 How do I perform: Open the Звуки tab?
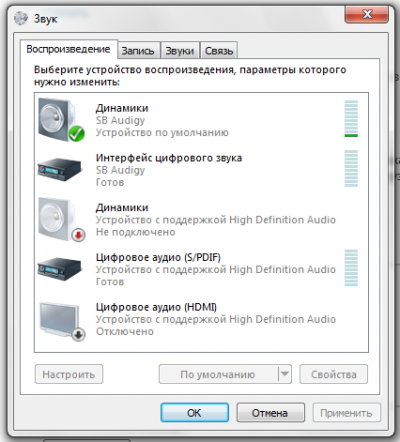[180, 51]
